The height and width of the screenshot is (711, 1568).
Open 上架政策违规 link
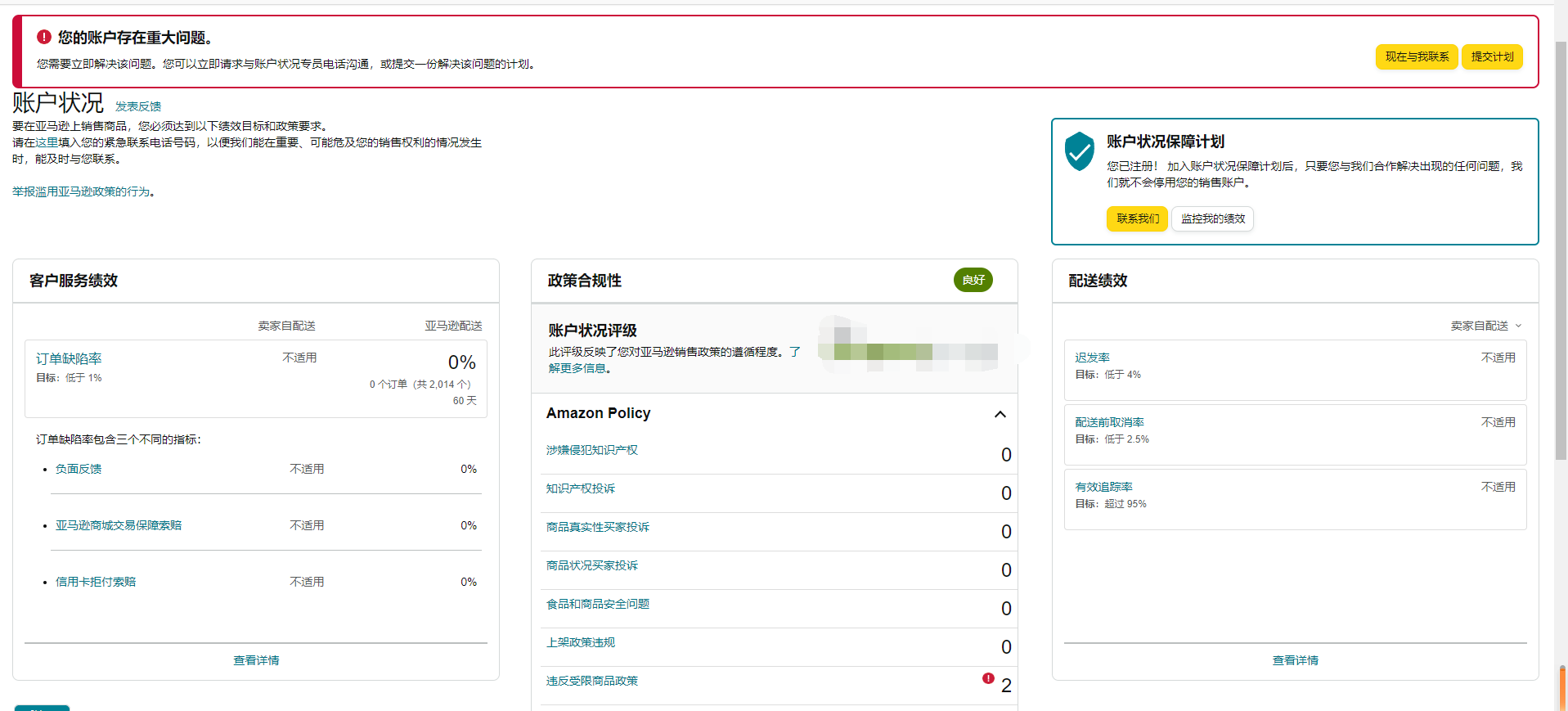[x=581, y=642]
